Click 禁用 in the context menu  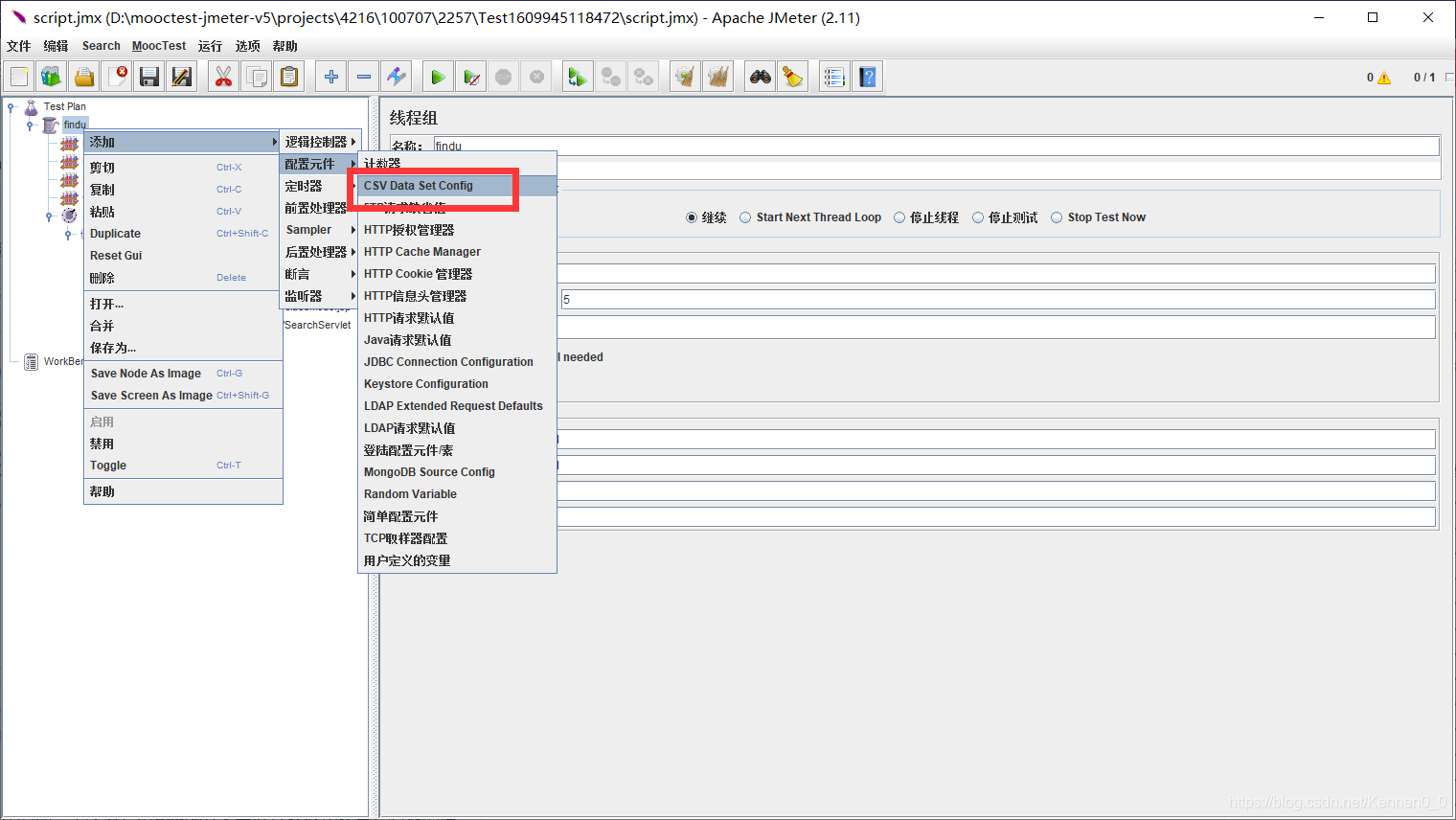tap(183, 444)
